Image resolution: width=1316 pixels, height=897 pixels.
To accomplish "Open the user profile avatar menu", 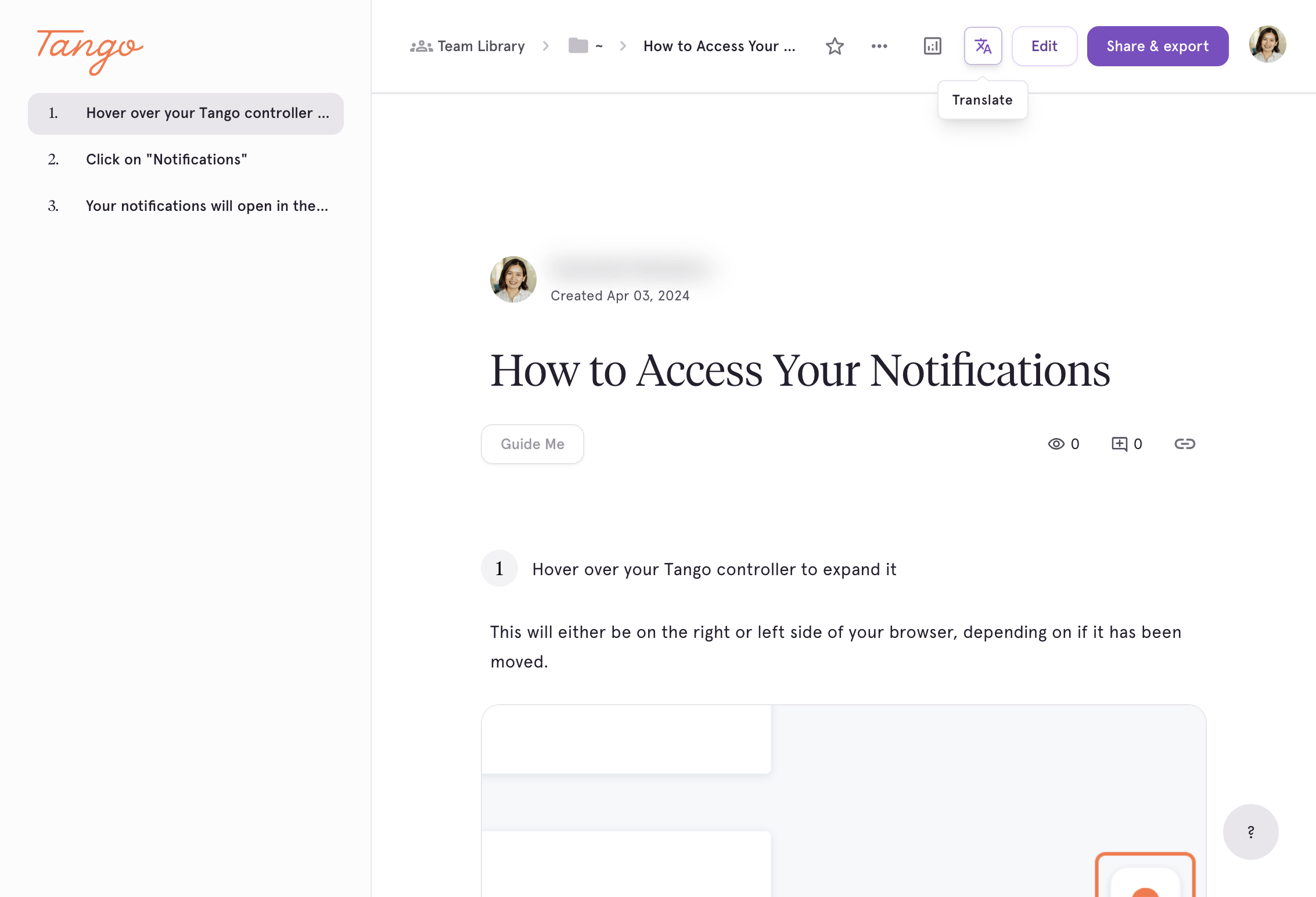I will [x=1267, y=44].
